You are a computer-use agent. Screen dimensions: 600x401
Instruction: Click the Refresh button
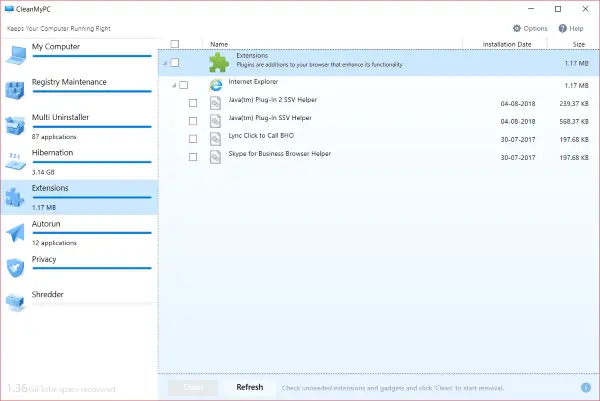[250, 387]
